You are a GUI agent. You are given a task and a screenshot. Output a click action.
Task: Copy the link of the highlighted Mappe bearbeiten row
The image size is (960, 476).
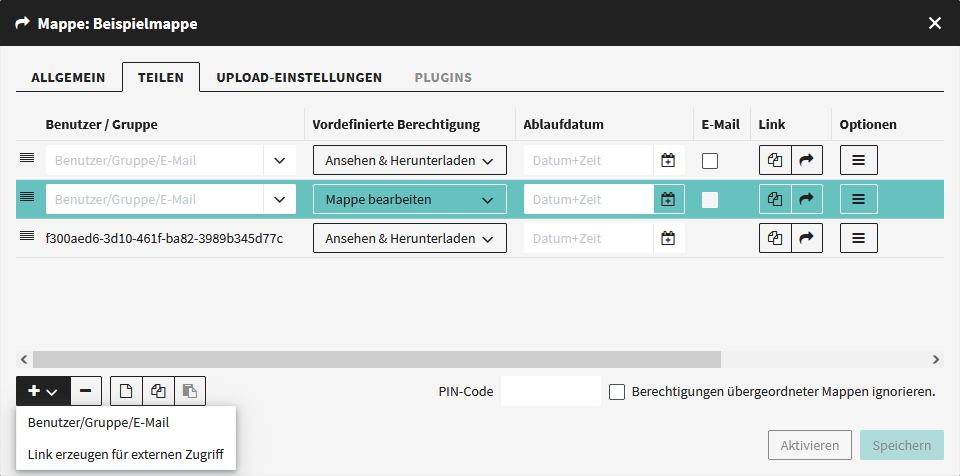(x=775, y=199)
